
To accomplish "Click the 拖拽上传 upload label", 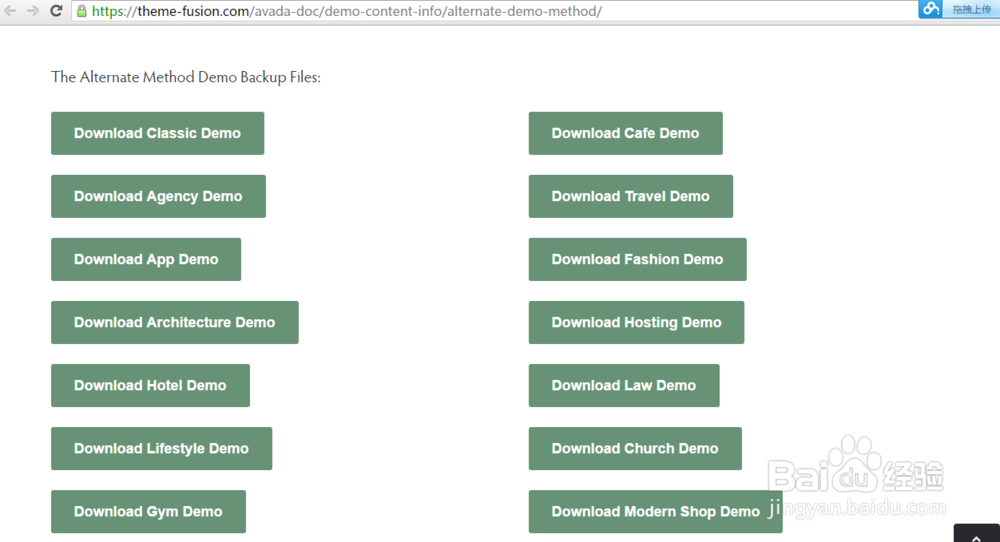I will [971, 10].
